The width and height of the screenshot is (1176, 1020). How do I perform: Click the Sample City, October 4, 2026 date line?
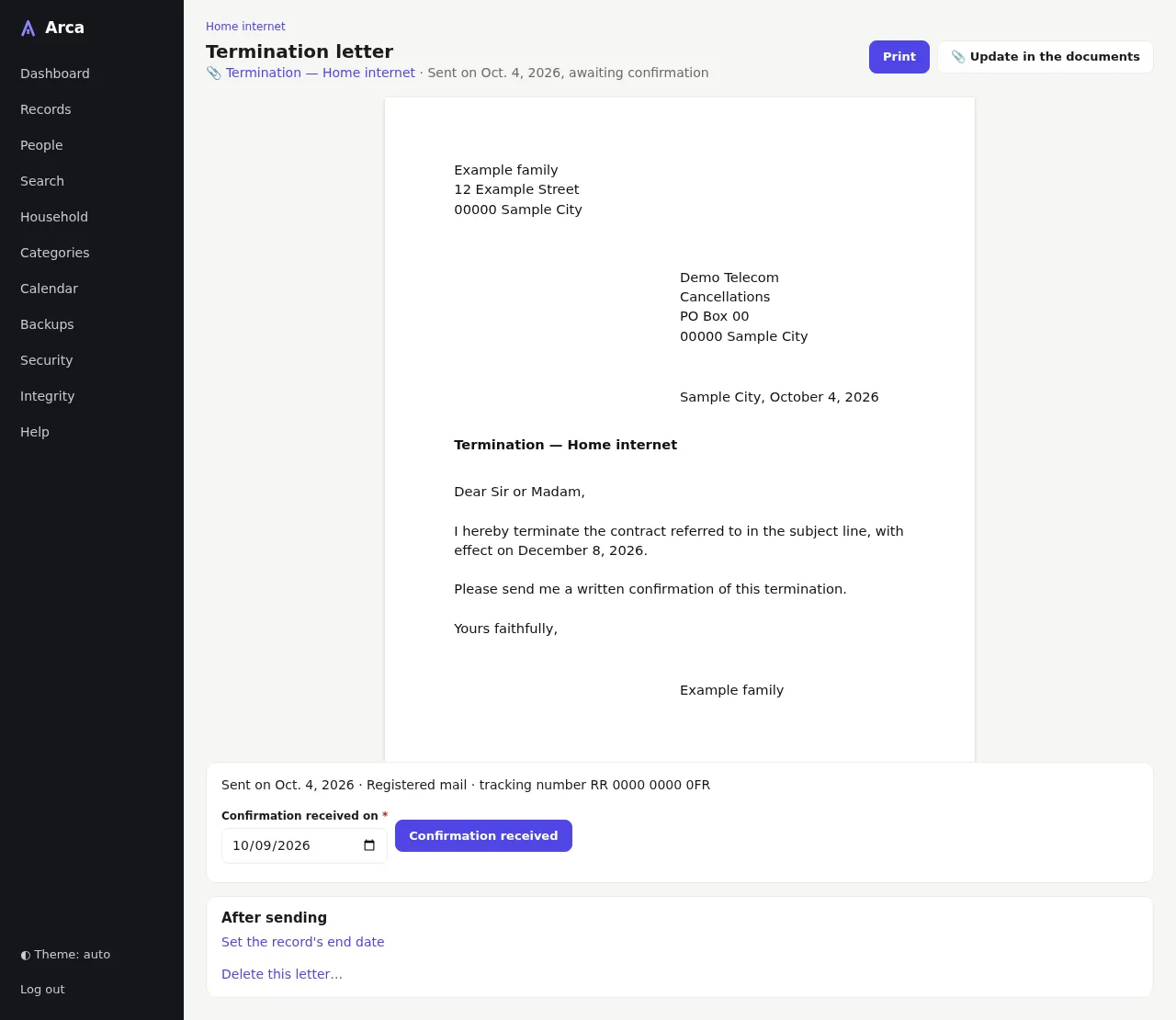point(779,397)
